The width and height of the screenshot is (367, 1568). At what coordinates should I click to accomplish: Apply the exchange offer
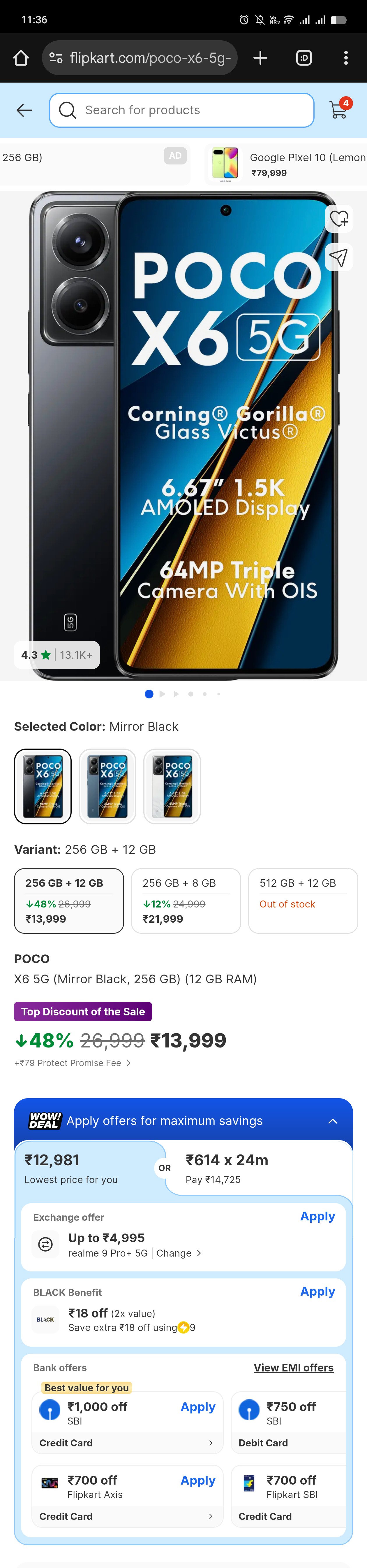coord(317,1216)
